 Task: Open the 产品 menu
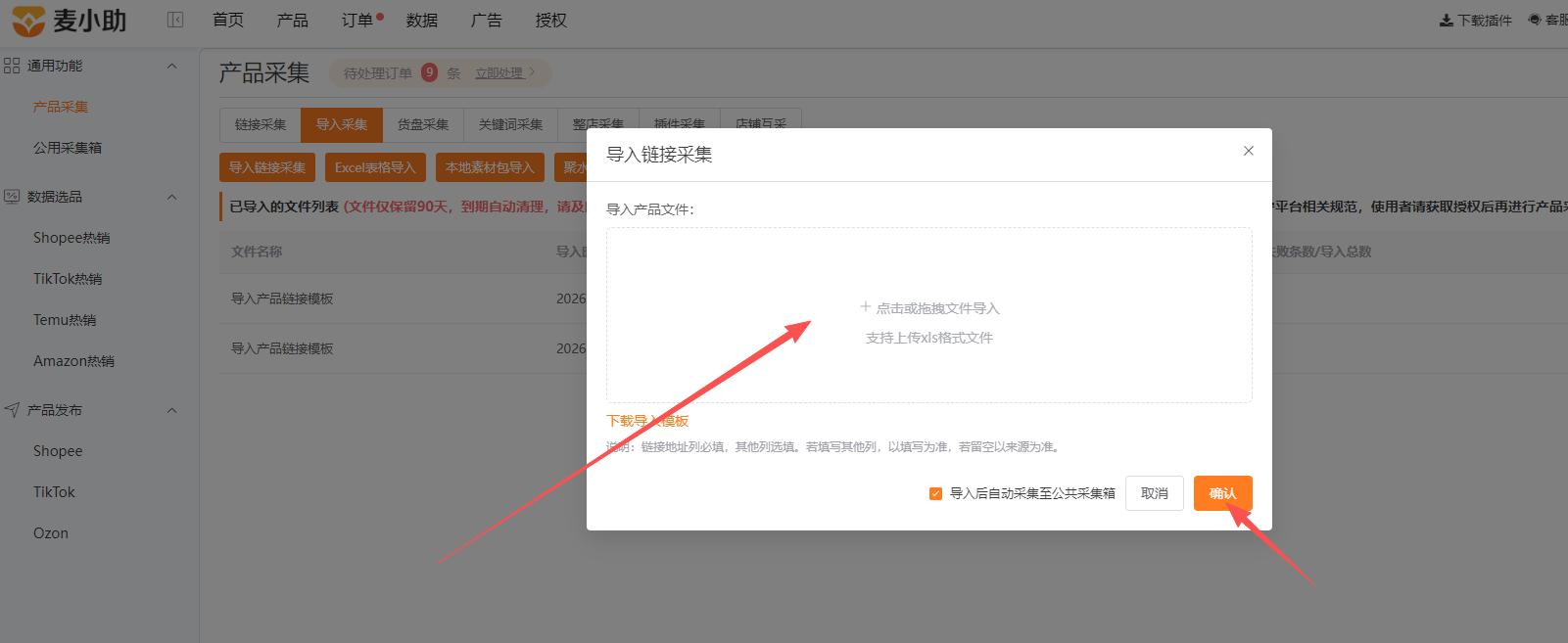pos(293,20)
